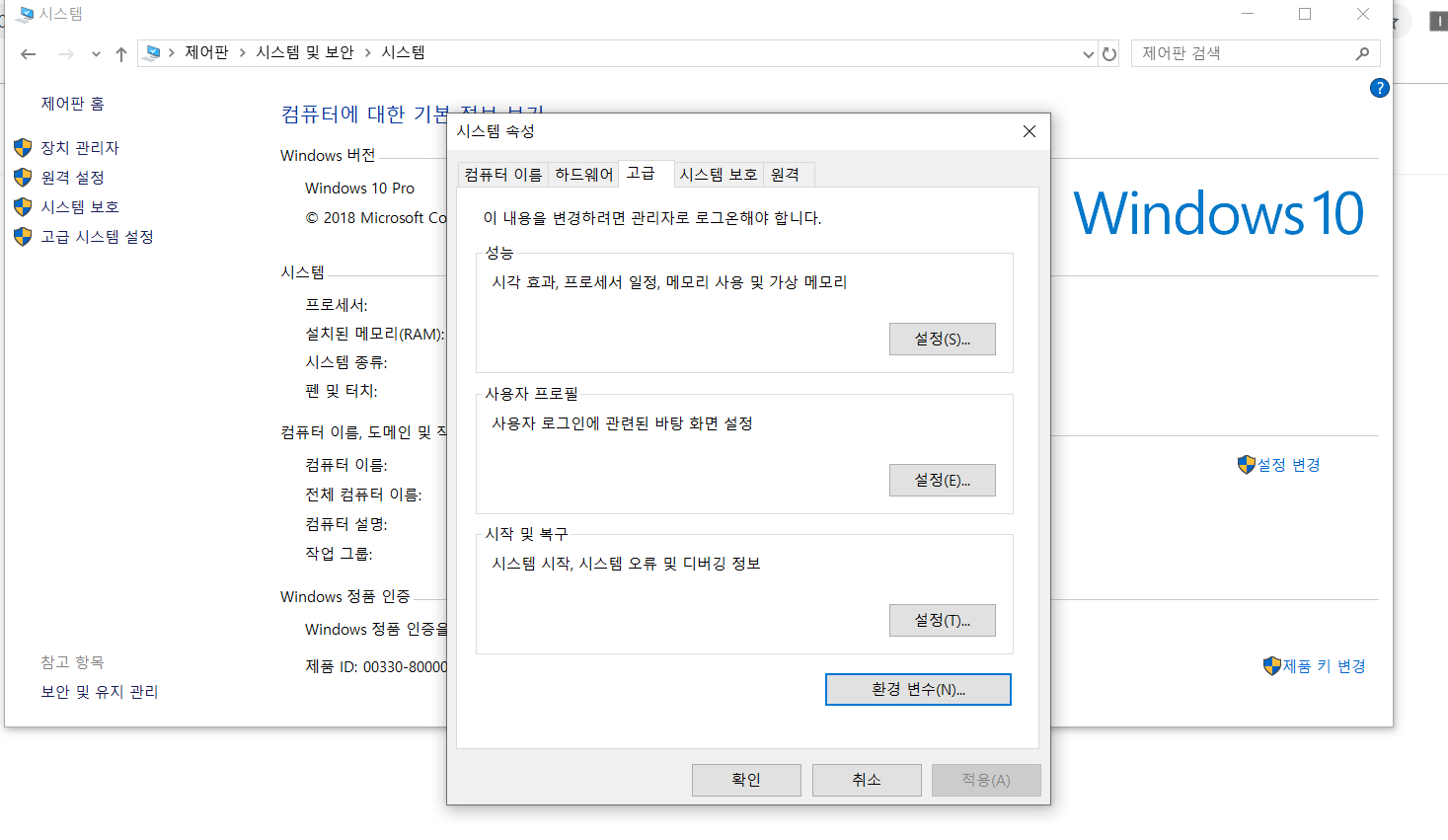Open startup and recovery 설정(T)... button
This screenshot has width=1448, height=840.
[942, 620]
